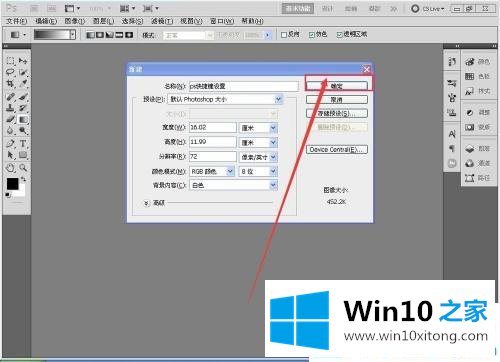Open the History panel icon
The height and width of the screenshot is (362, 500).
[452, 62]
